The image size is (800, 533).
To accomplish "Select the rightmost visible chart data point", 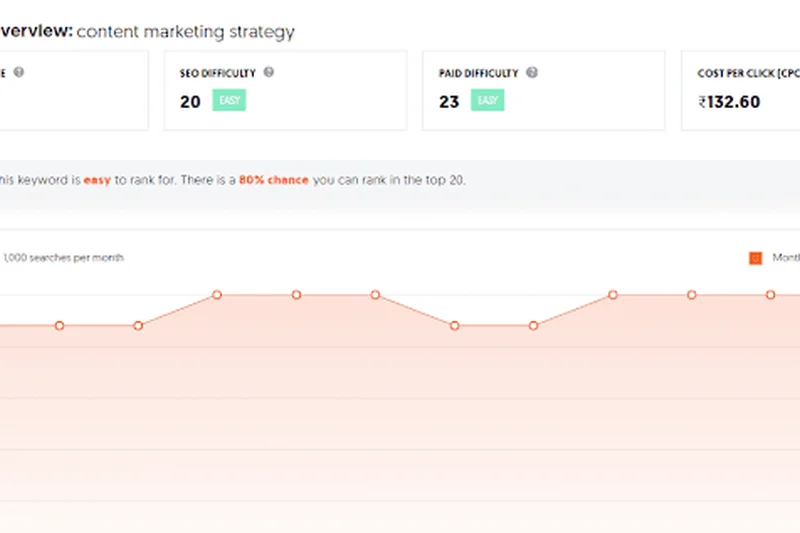I will (x=771, y=295).
